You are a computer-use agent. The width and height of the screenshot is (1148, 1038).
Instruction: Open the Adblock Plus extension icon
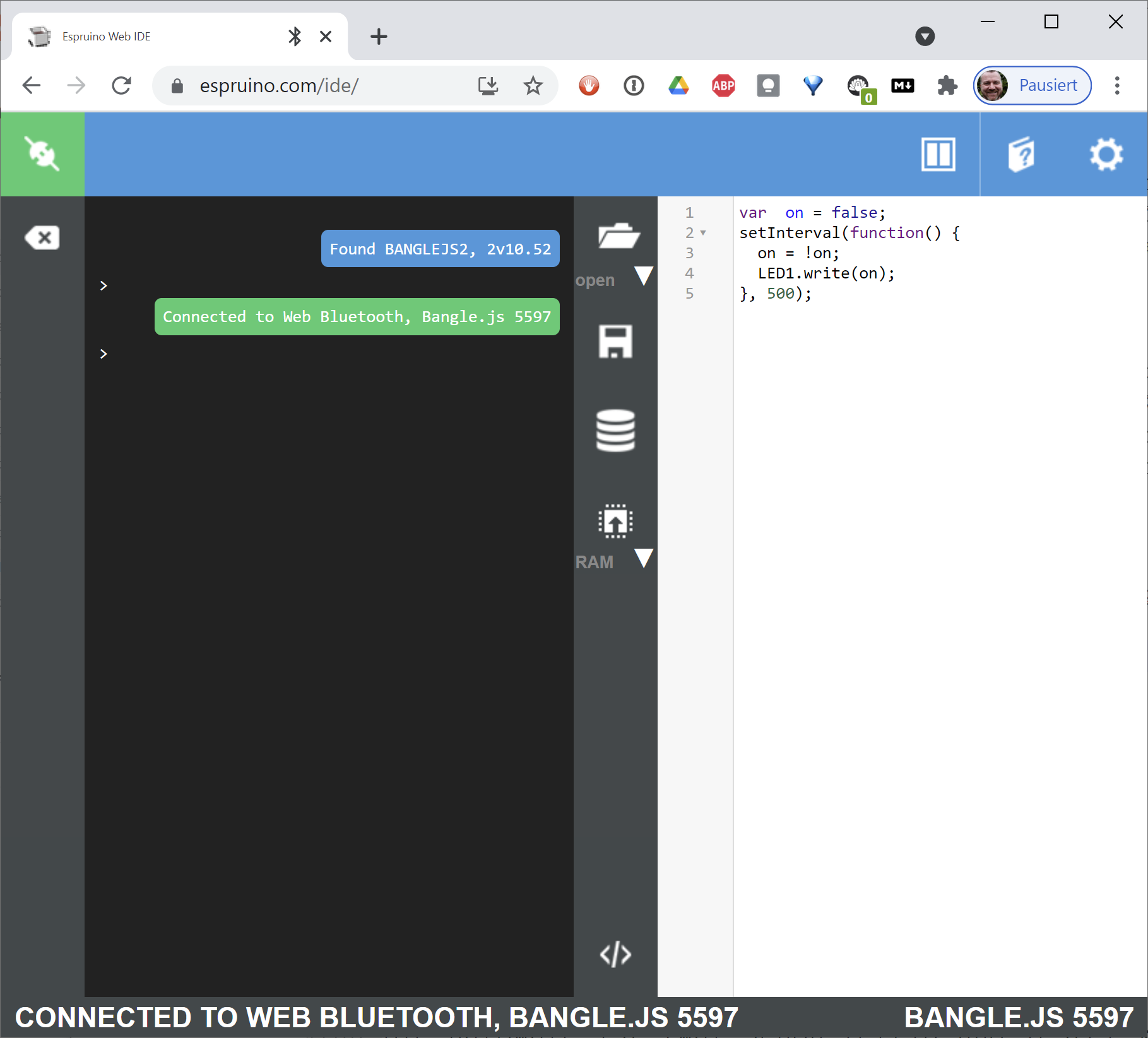723,85
